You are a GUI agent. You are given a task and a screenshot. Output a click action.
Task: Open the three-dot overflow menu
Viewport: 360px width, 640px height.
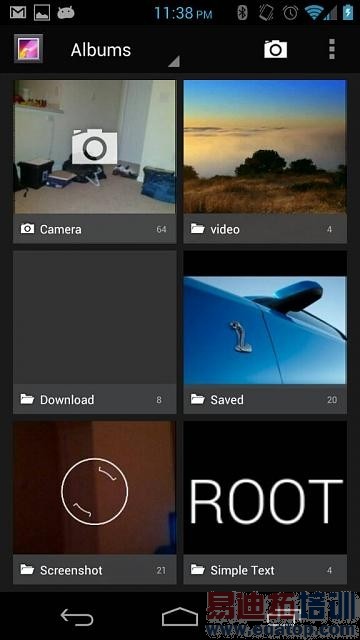tap(332, 49)
